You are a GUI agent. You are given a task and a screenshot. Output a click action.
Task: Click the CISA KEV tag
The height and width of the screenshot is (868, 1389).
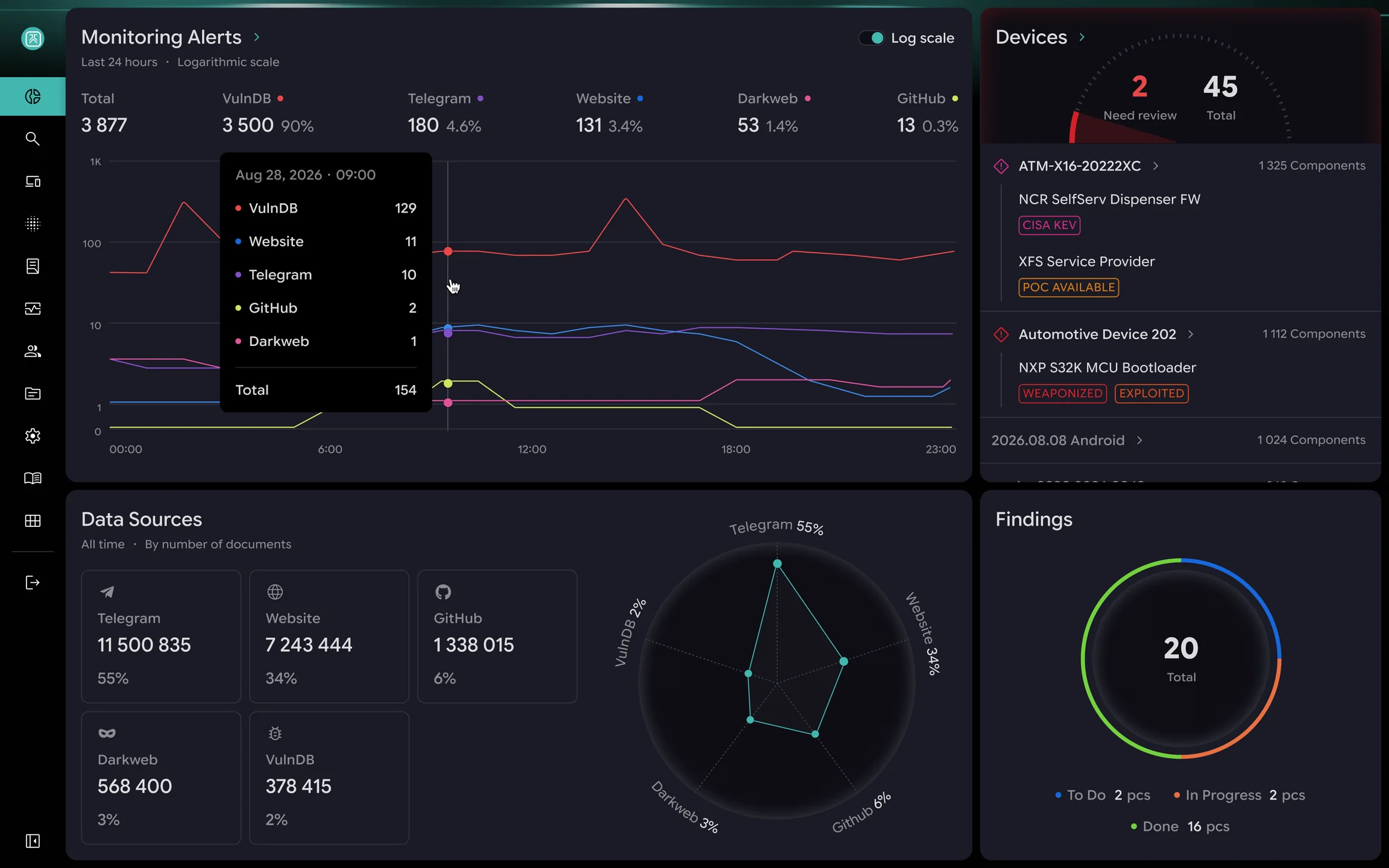point(1049,225)
